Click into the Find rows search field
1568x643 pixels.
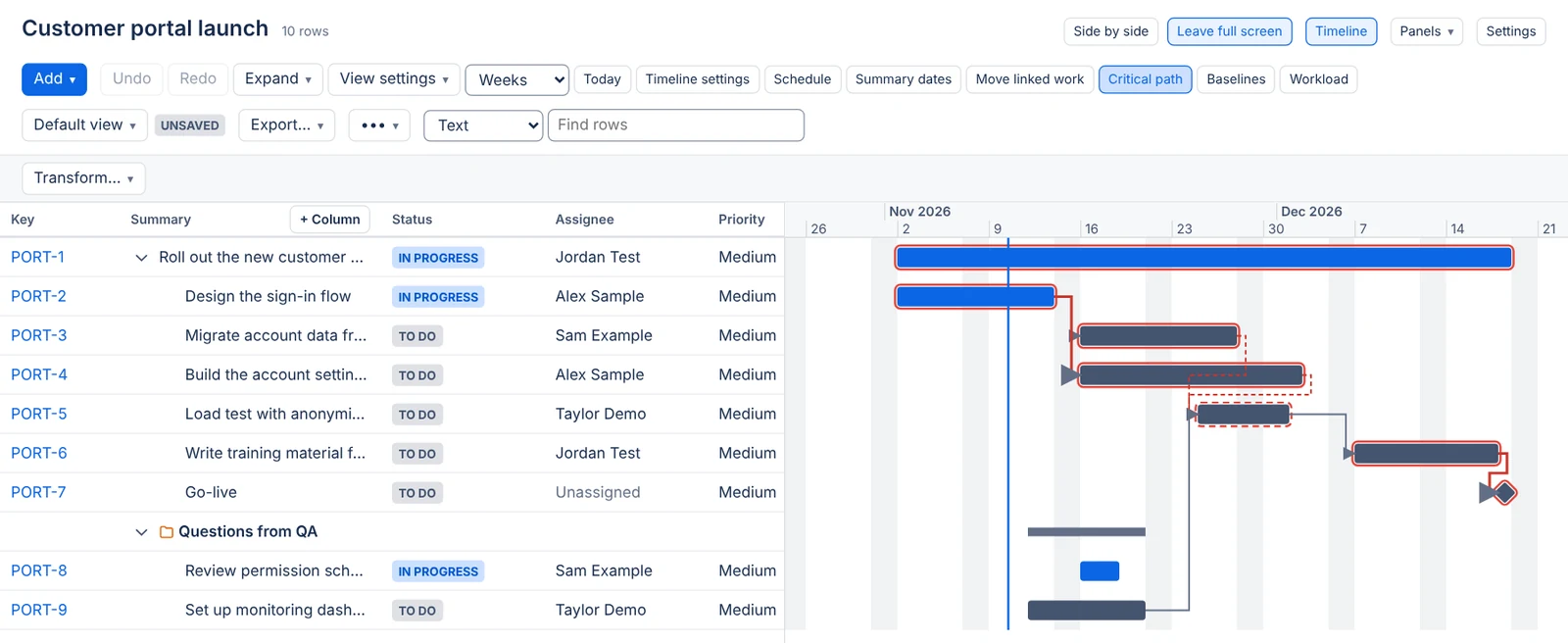[x=676, y=125]
